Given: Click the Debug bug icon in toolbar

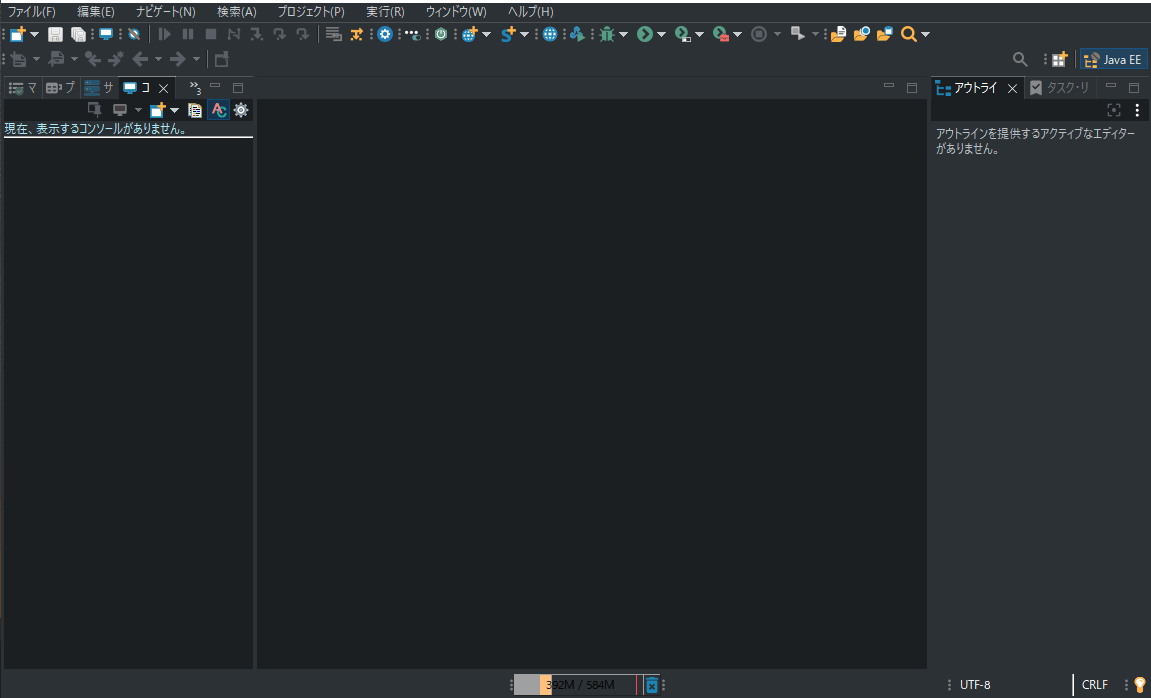Looking at the screenshot, I should 606,34.
